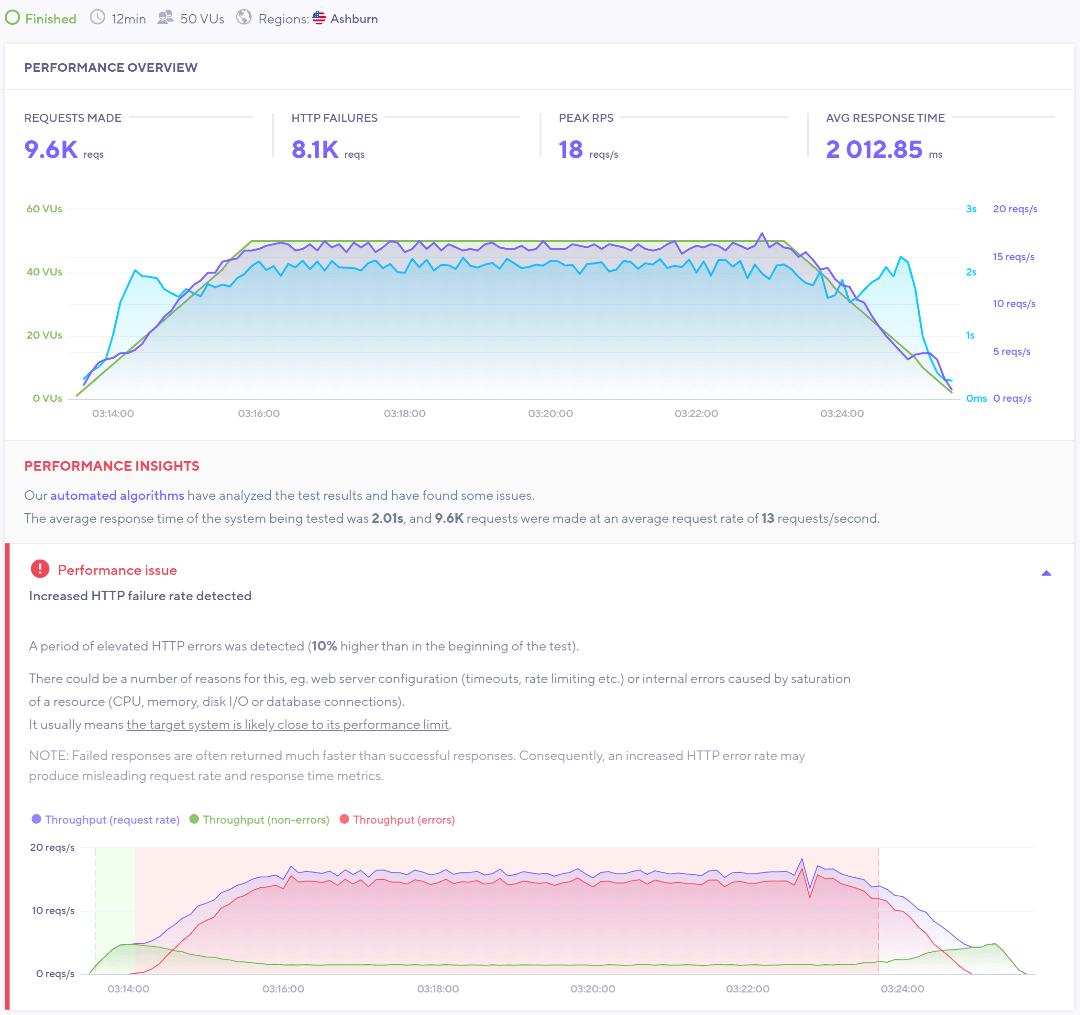Expand the HTTP FAILURES metric details
This screenshot has height=1015, width=1080.
[404, 135]
